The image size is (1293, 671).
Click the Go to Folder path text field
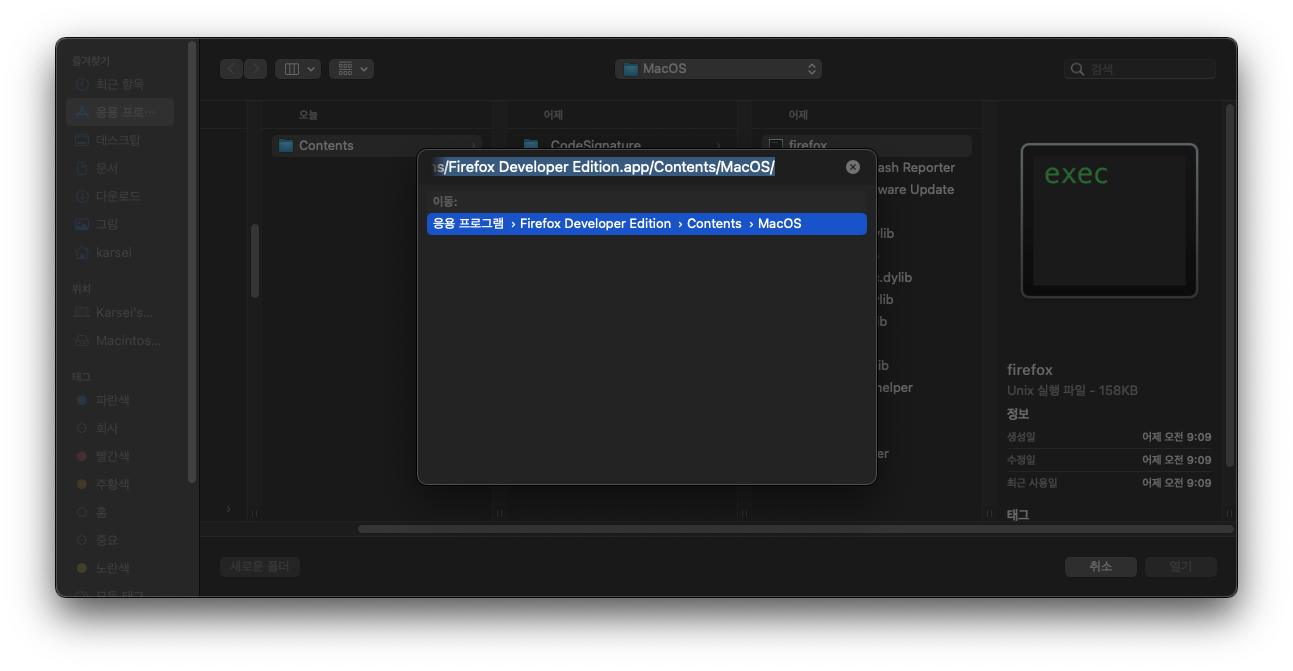636,167
